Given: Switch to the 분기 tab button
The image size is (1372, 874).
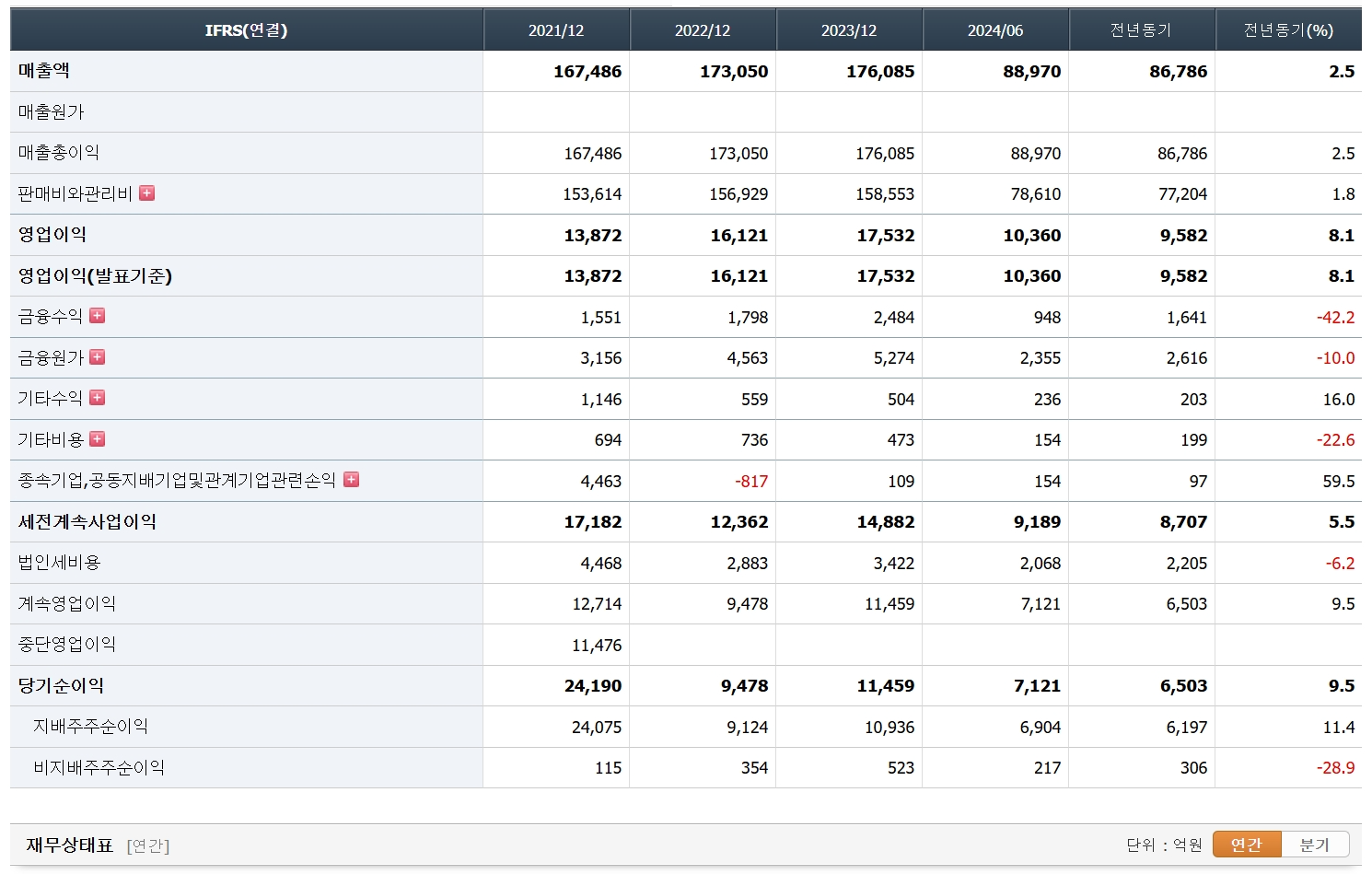Looking at the screenshot, I should [x=1315, y=845].
